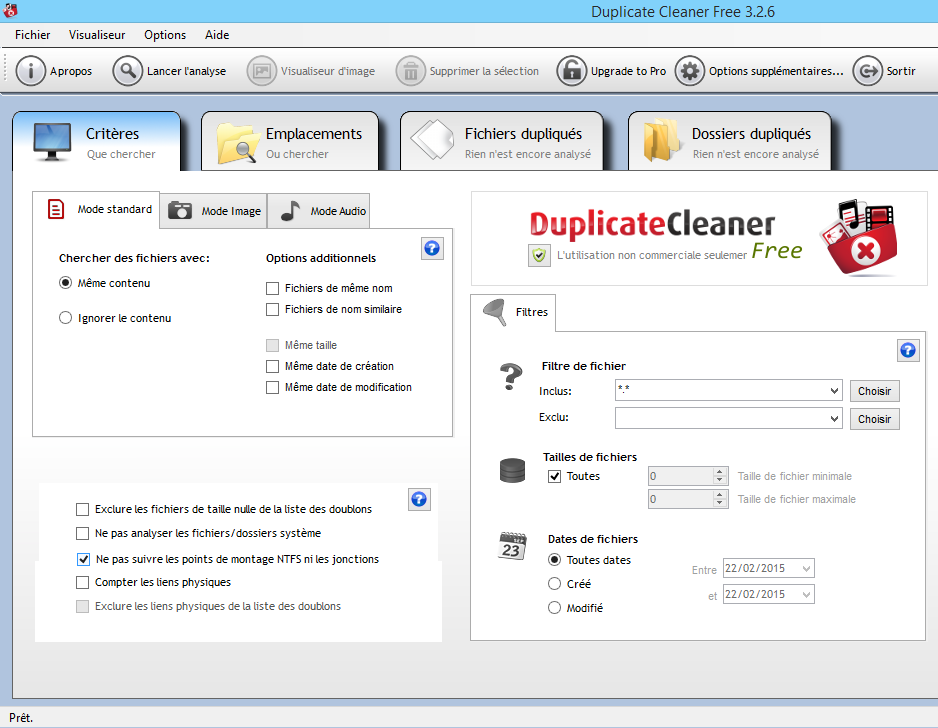
Task: Click Choisir button next to Exclu
Action: click(x=874, y=419)
